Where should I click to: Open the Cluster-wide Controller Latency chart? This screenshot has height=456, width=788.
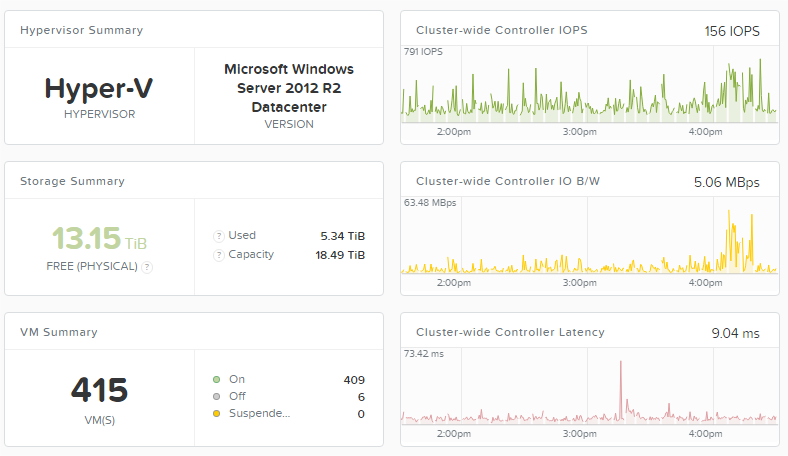click(589, 386)
